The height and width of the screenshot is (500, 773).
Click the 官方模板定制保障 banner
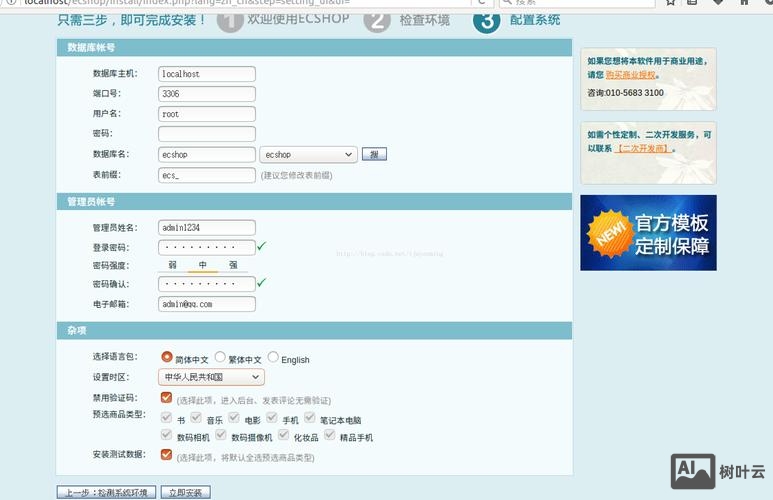coord(648,233)
